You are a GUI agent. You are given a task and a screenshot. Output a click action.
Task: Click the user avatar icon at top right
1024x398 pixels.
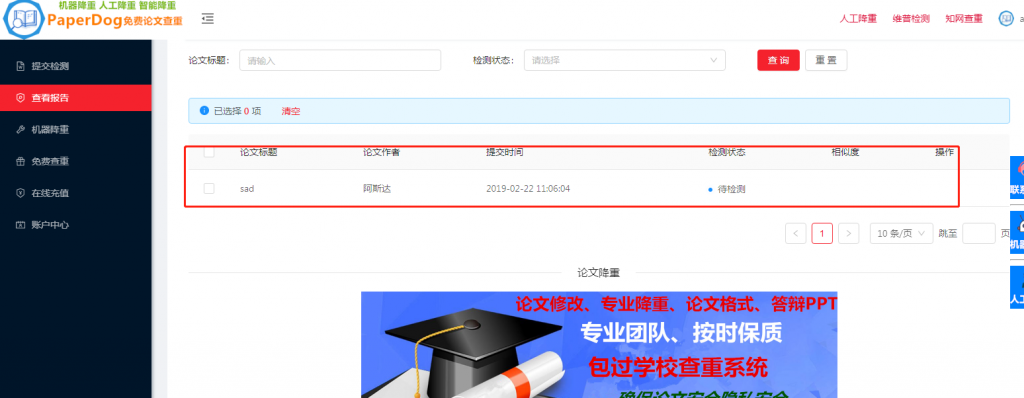(1006, 19)
